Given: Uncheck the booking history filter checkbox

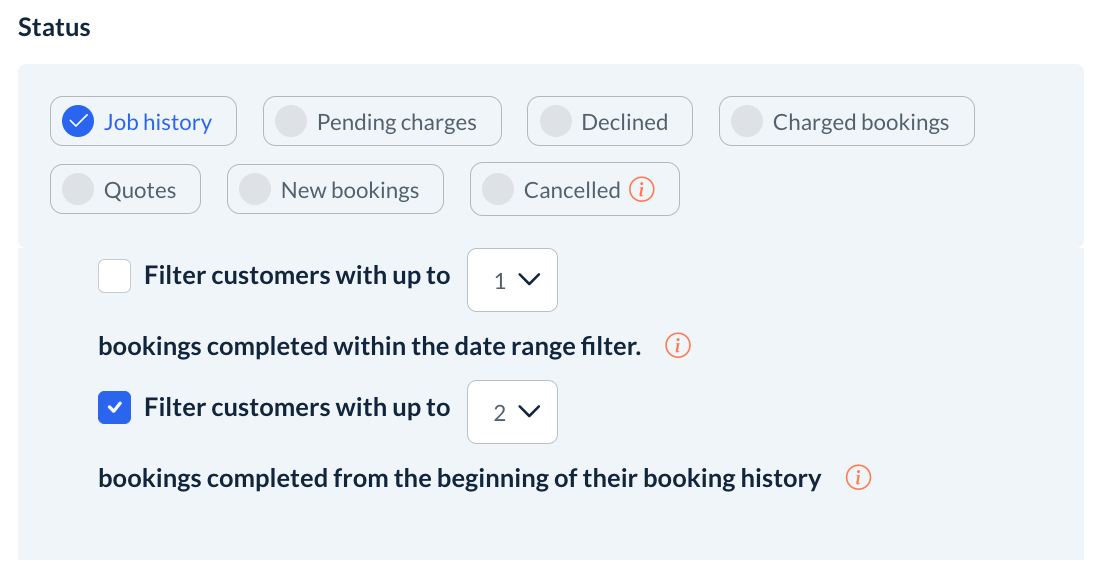Looking at the screenshot, I should [x=115, y=408].
